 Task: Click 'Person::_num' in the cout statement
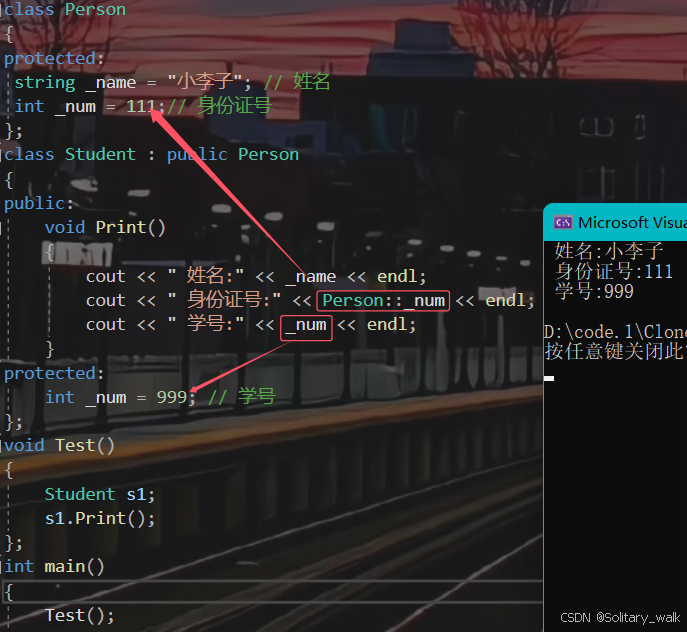(x=383, y=301)
